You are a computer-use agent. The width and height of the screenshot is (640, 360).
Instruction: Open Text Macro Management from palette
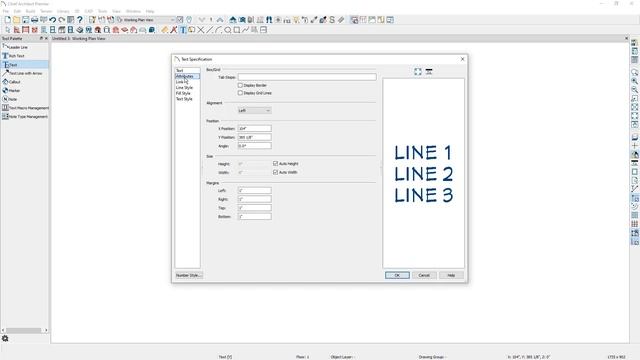24,108
